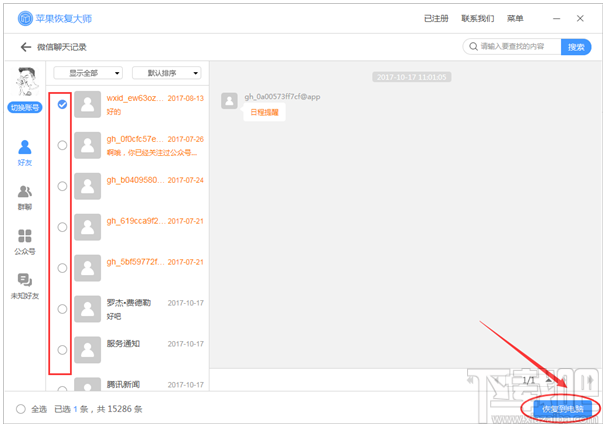The height and width of the screenshot is (429, 607).
Task: Open the 腾讯新闻 conversation row
Action: (x=128, y=385)
